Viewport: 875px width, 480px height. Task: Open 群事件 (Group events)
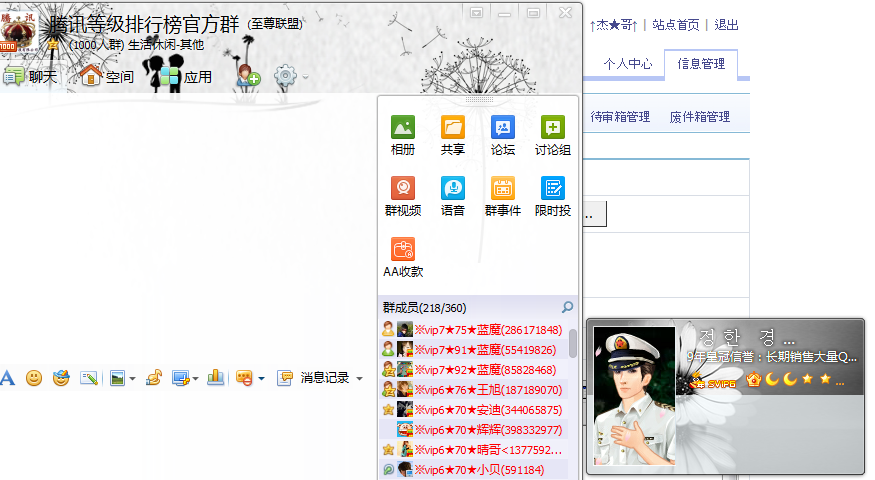tap(503, 196)
